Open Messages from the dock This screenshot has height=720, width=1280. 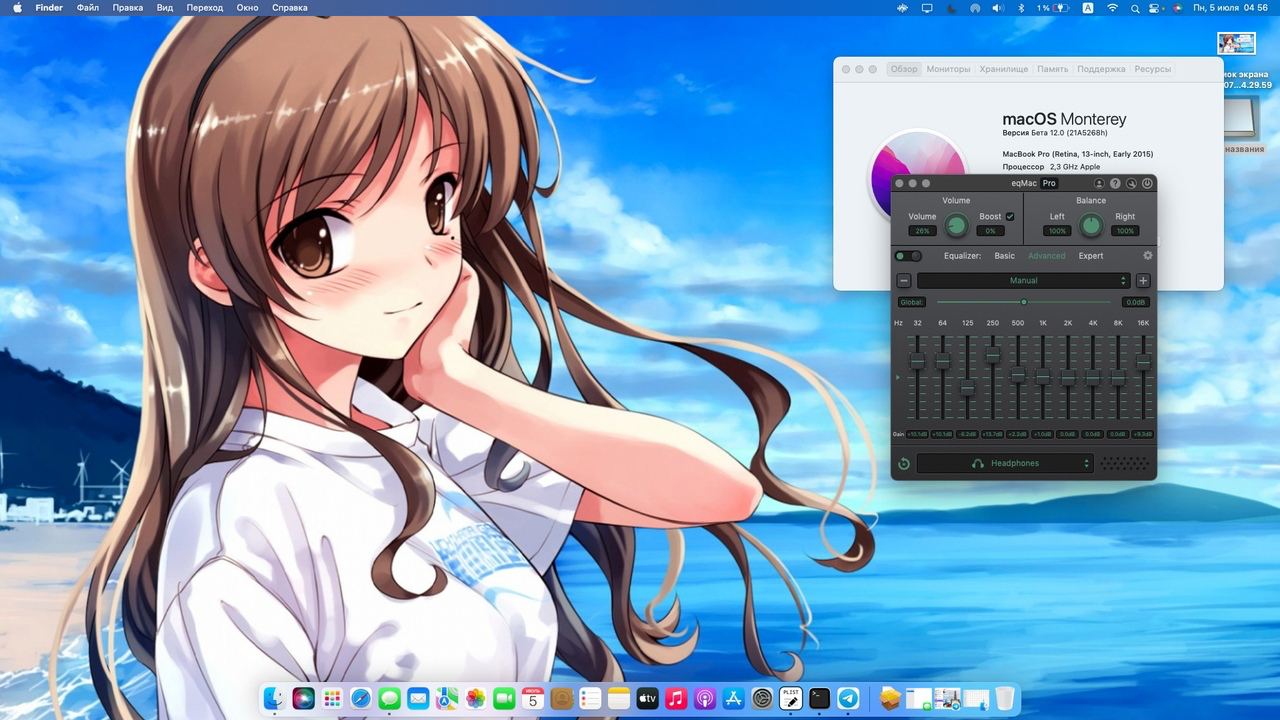tap(390, 699)
